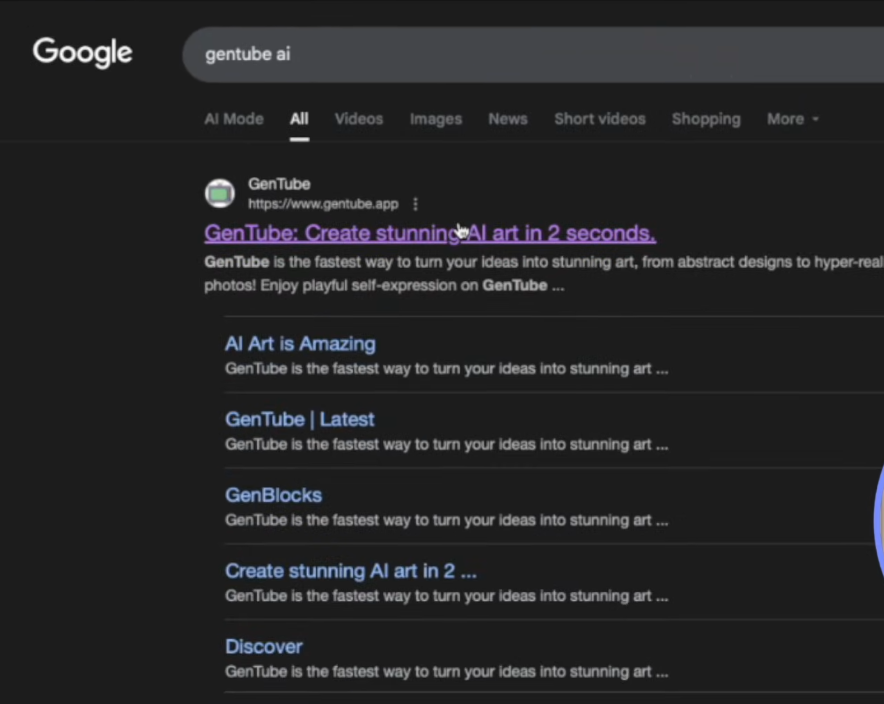Viewport: 884px width, 704px height.
Task: Open the GenBlocks sitelink
Action: pyautogui.click(x=273, y=495)
